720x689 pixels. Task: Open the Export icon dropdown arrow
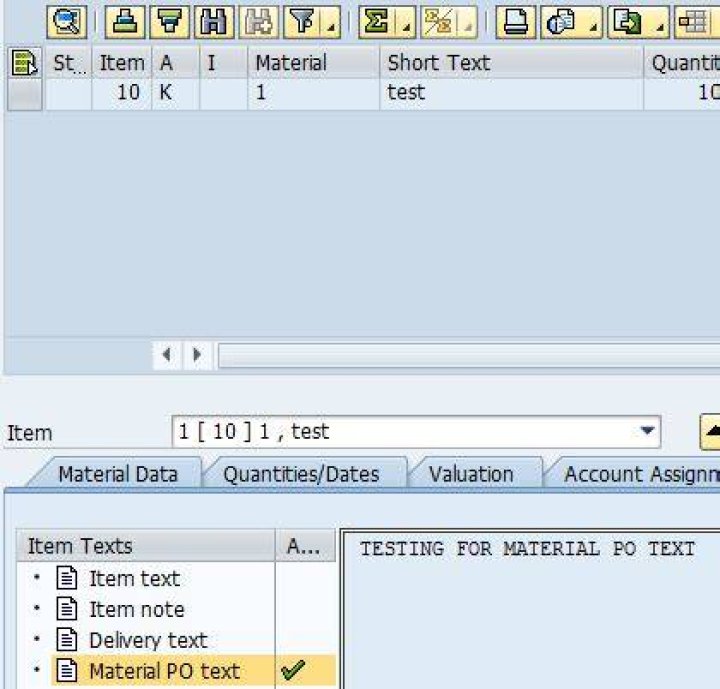tap(660, 28)
